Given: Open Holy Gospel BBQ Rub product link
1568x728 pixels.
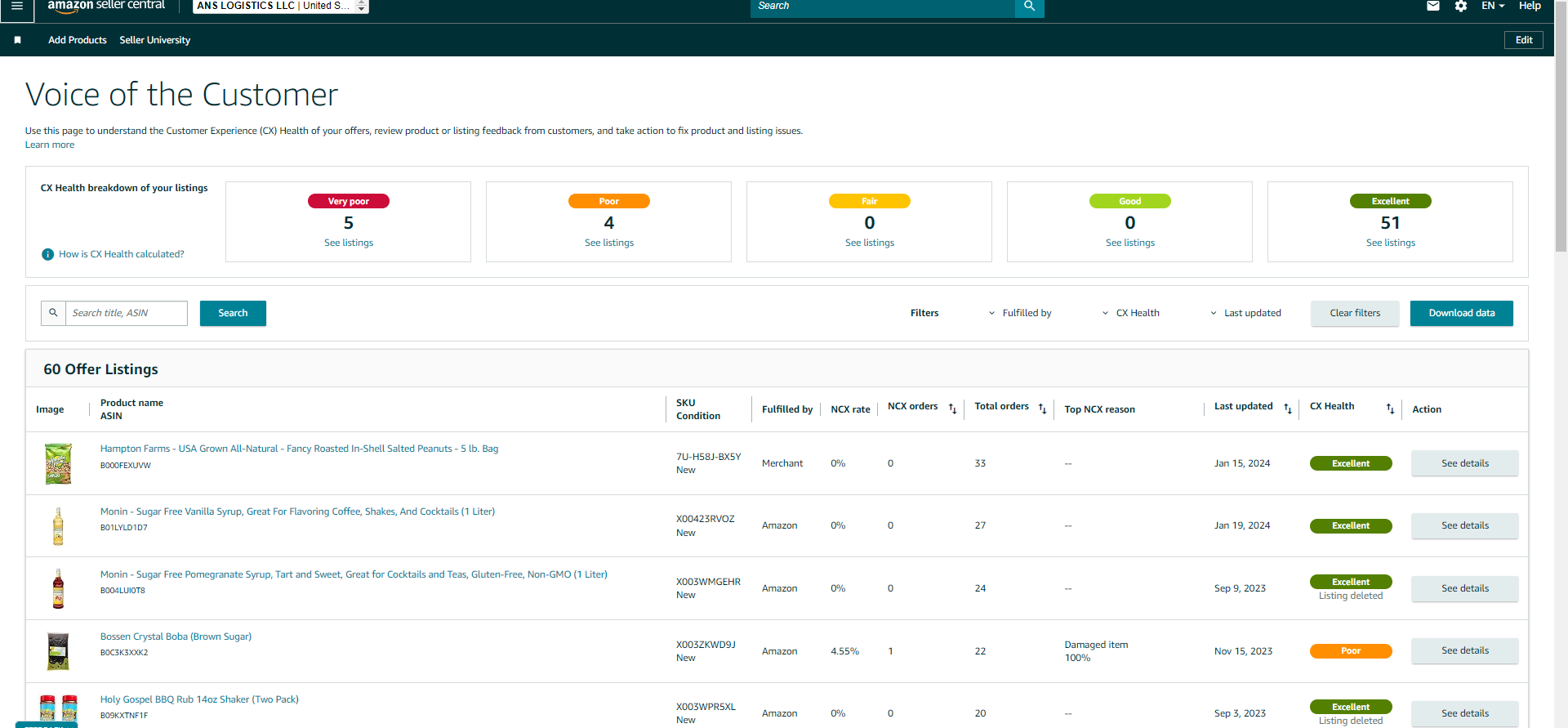Looking at the screenshot, I should [x=199, y=699].
